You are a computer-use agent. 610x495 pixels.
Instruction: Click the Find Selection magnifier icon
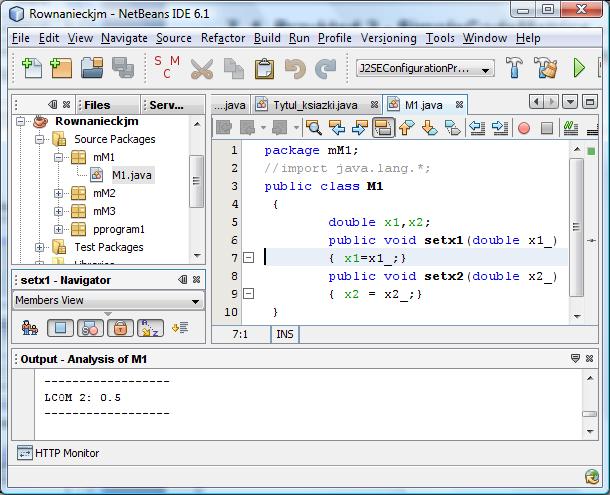pos(314,127)
